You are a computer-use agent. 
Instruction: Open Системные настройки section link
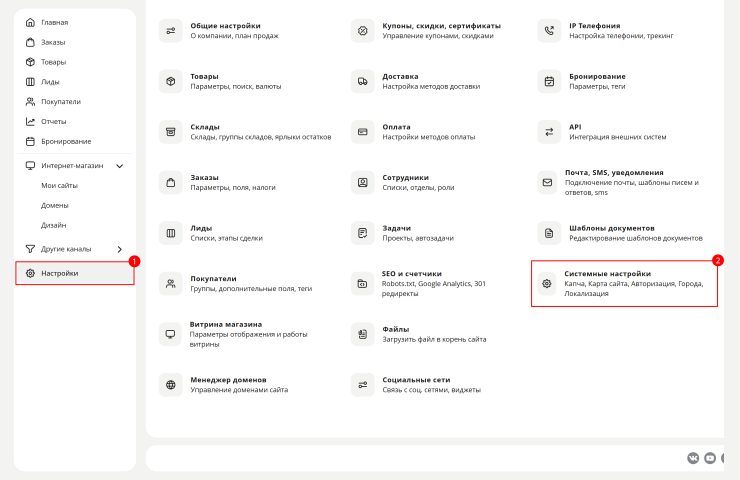tap(607, 274)
